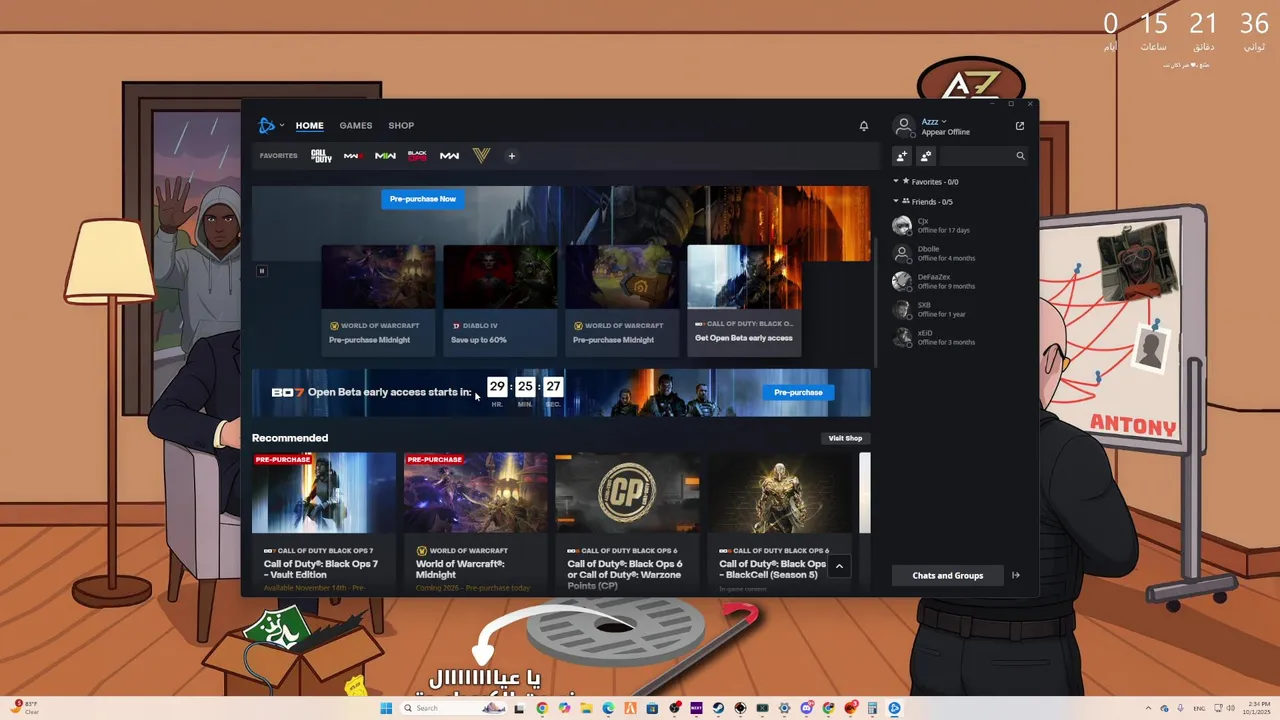This screenshot has height=720, width=1280.
Task: Click the friends search field
Action: coord(983,156)
